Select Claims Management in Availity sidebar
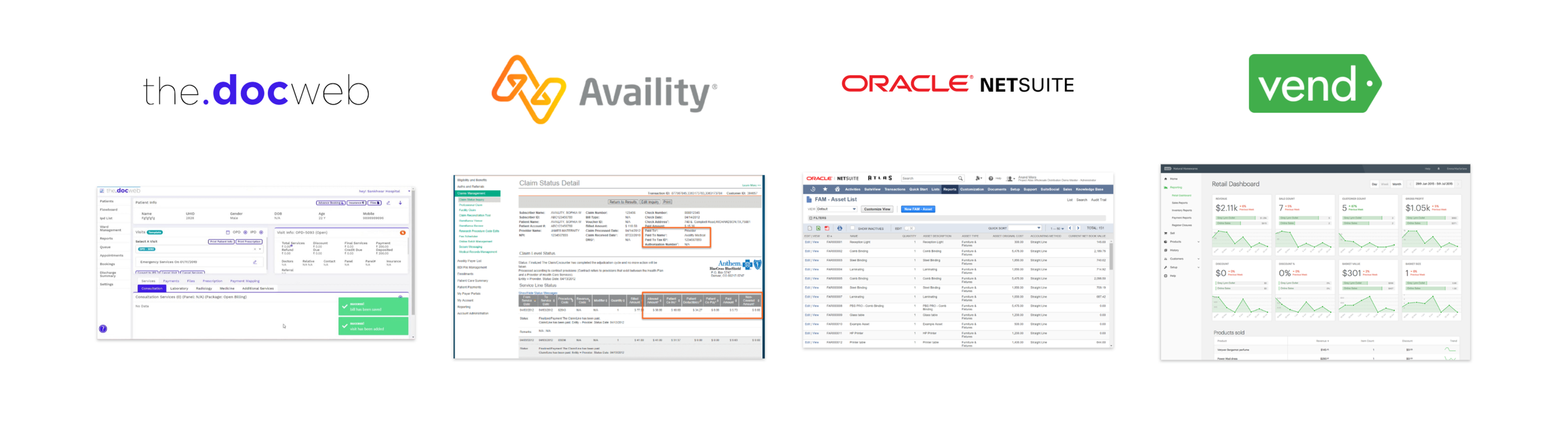 478,193
